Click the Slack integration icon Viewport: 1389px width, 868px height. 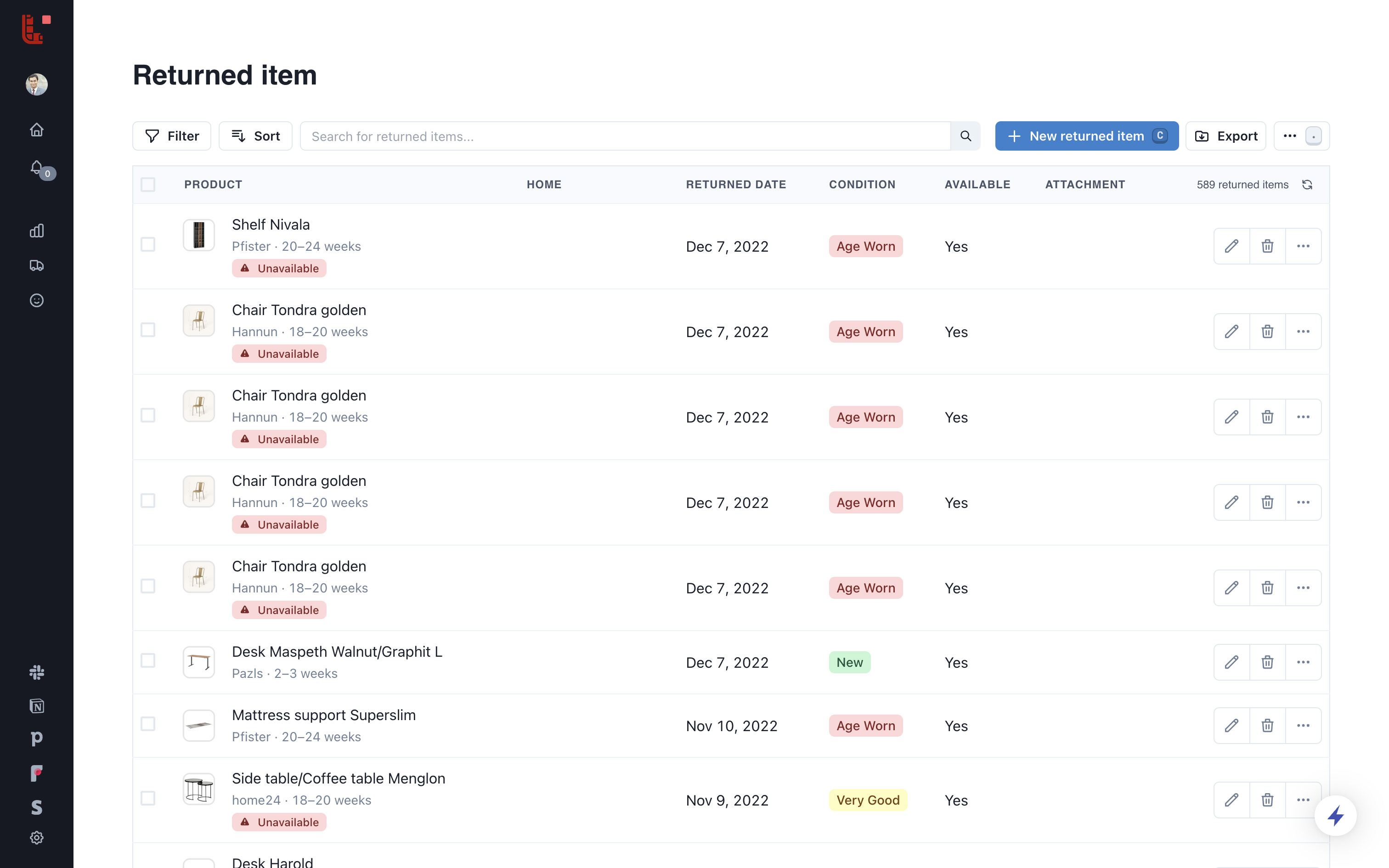[37, 671]
